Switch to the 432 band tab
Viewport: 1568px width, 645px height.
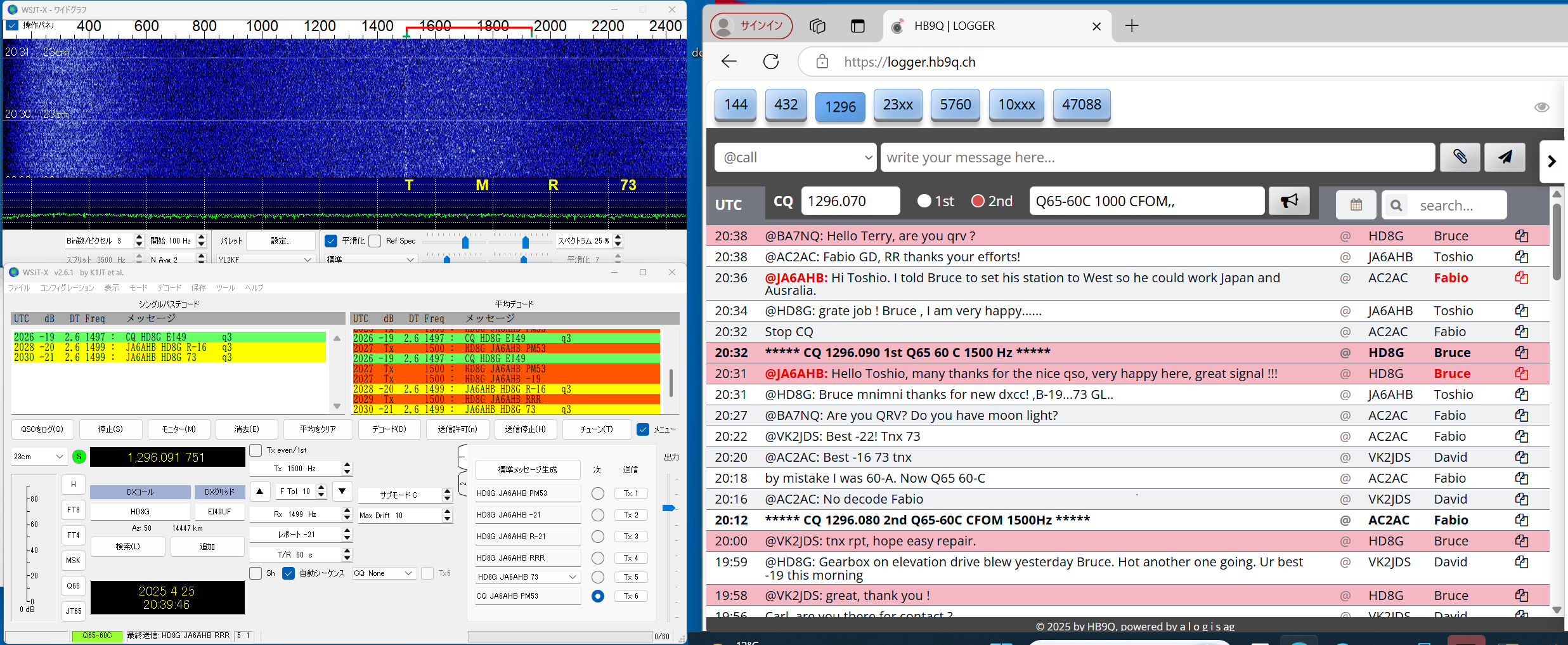[786, 105]
